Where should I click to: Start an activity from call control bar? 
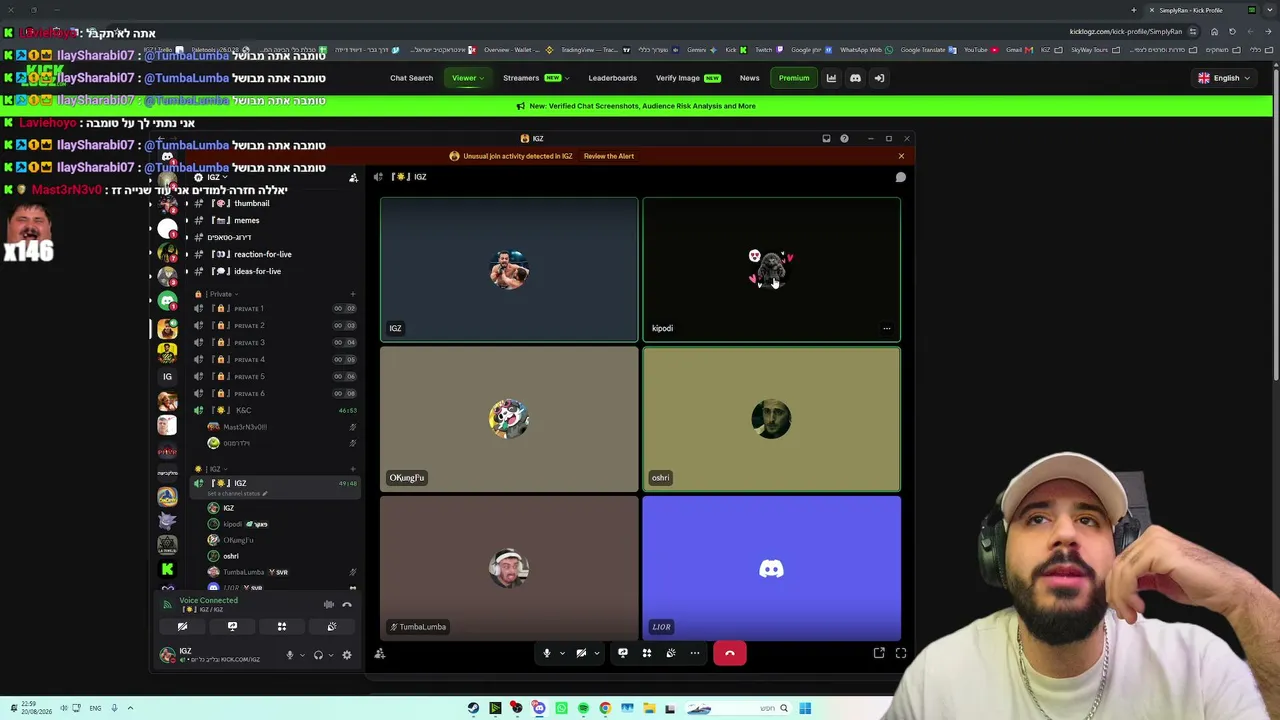[647, 653]
